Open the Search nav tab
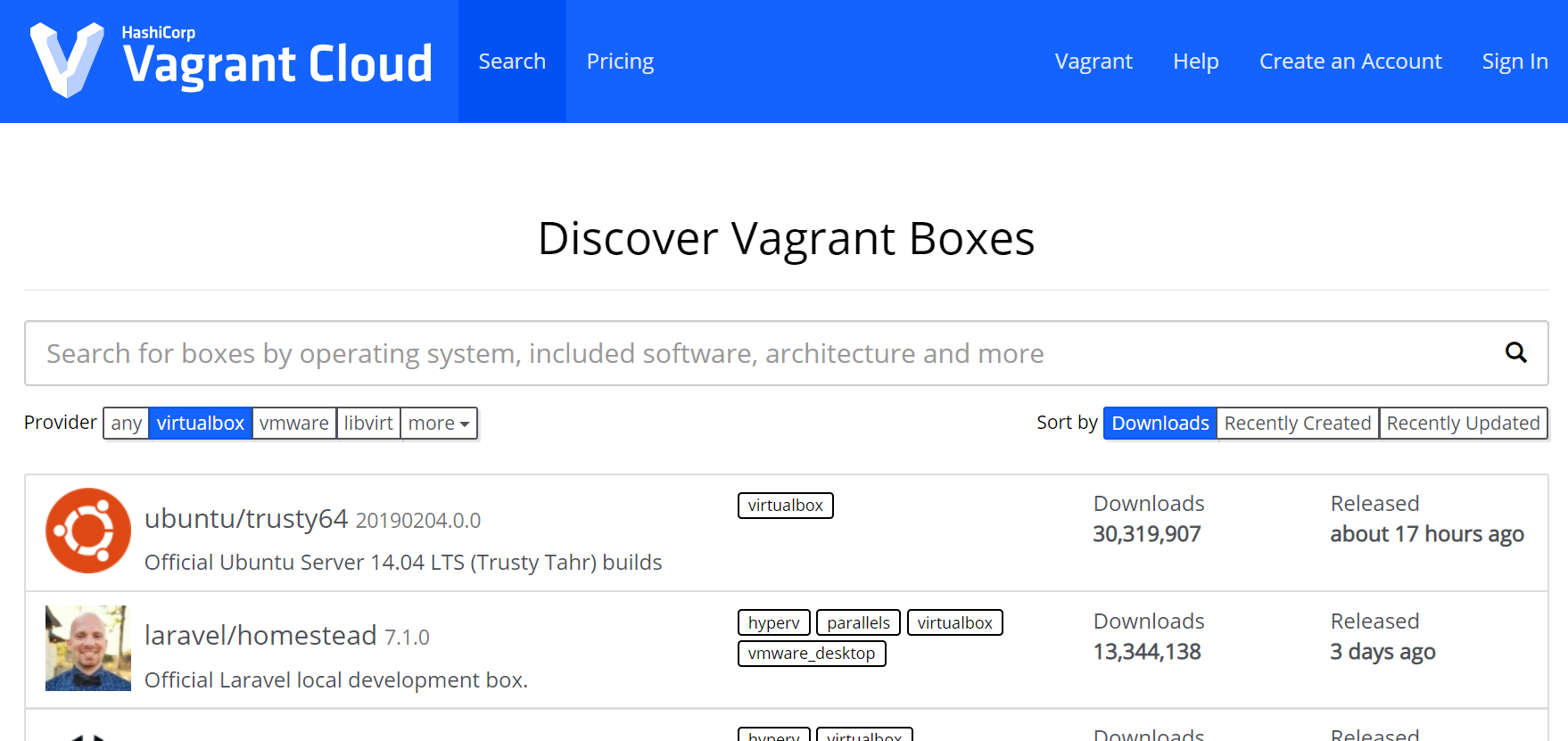The width and height of the screenshot is (1568, 741). (x=512, y=62)
